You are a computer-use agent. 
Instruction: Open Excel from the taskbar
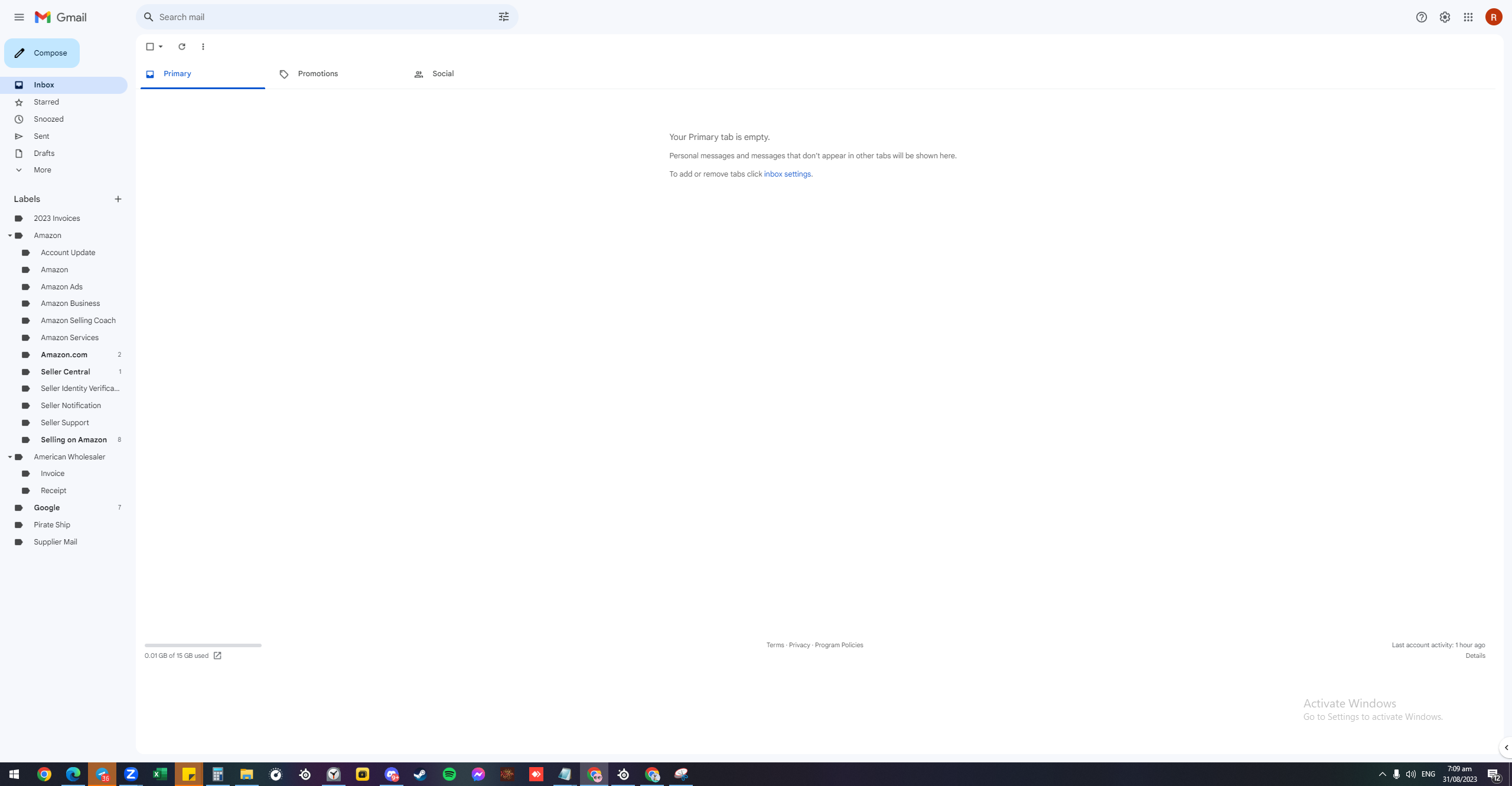tap(160, 774)
